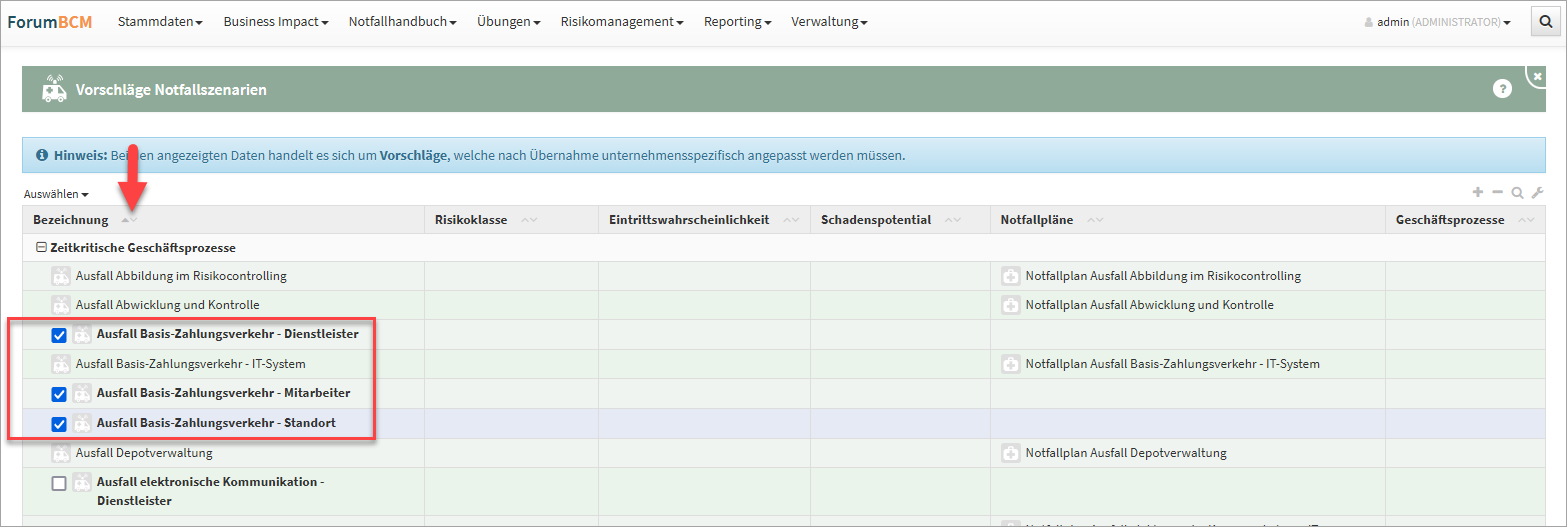Open the Auswählen dropdown

[56, 194]
